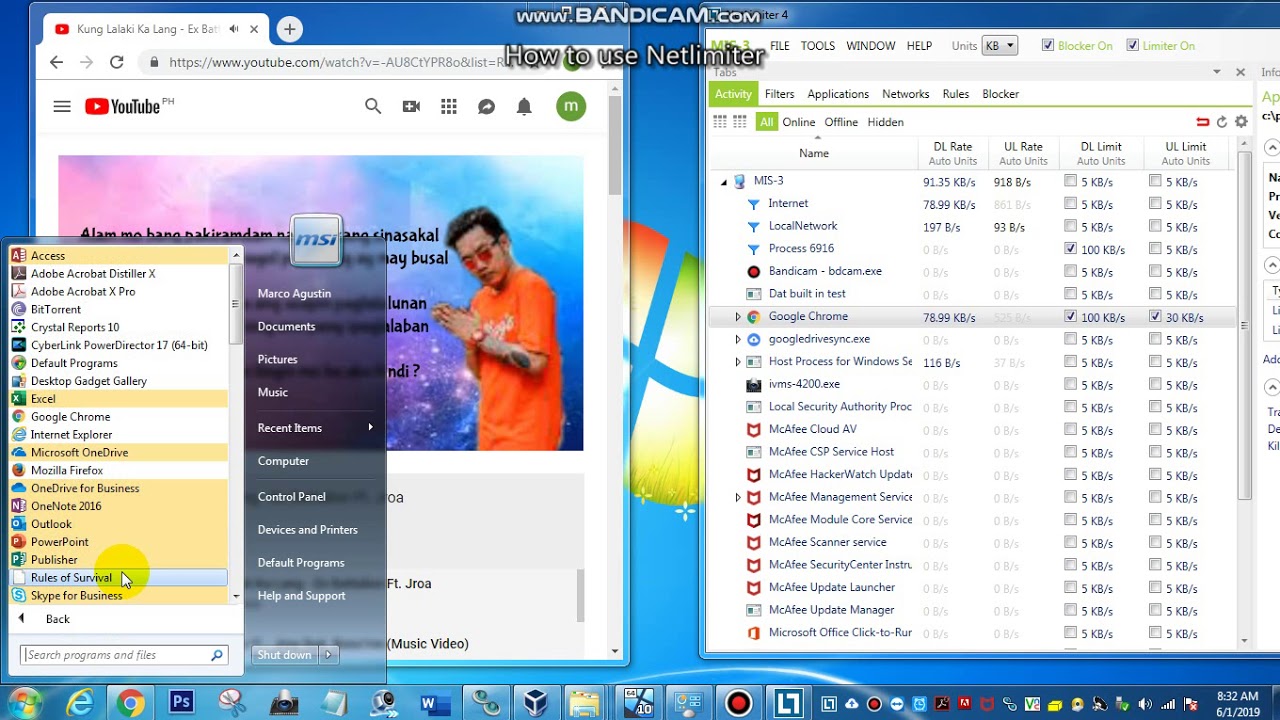The width and height of the screenshot is (1280, 720).
Task: Open NetLimiter FILE menu
Action: [x=780, y=46]
